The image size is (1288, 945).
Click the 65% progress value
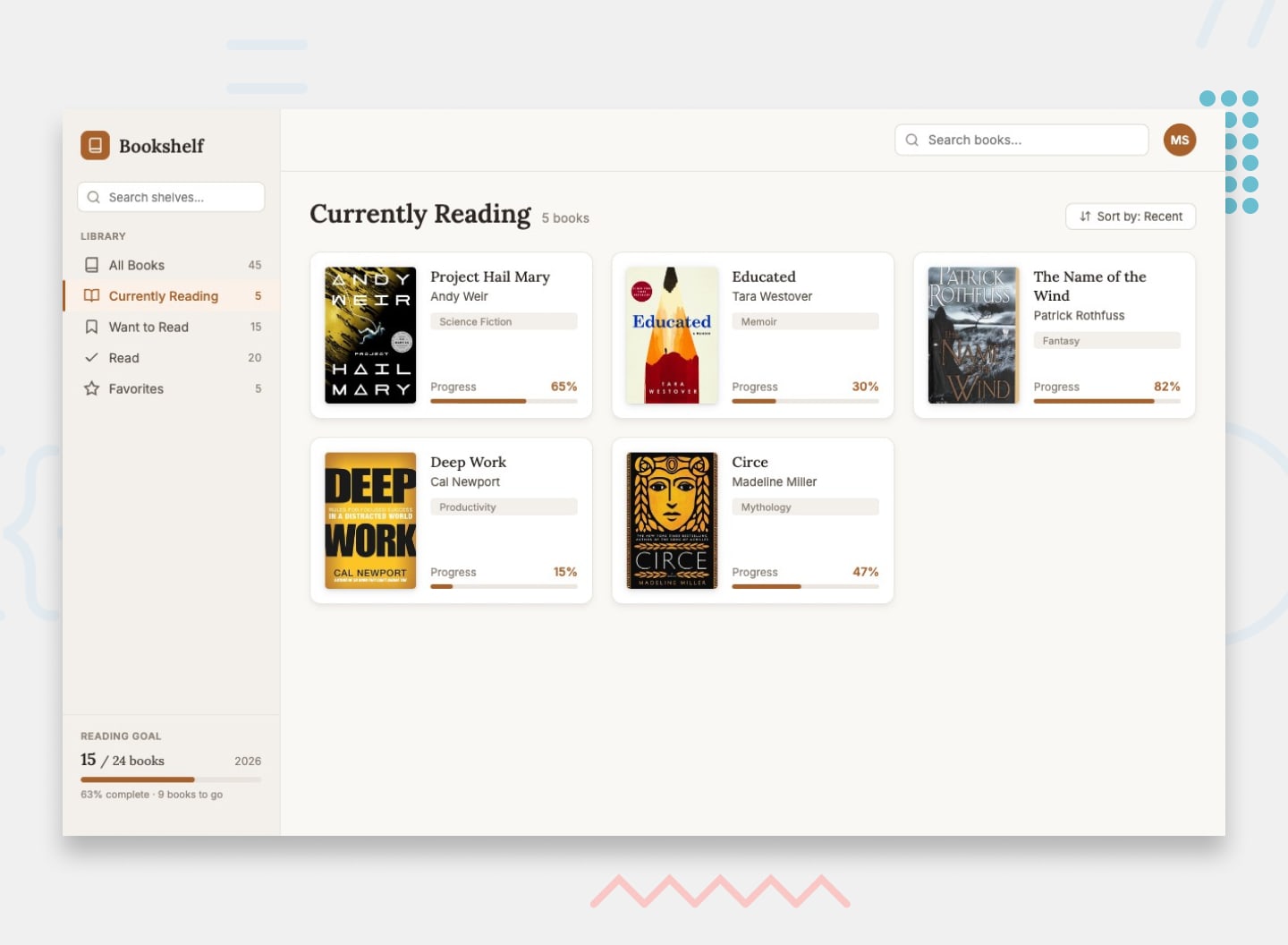563,387
